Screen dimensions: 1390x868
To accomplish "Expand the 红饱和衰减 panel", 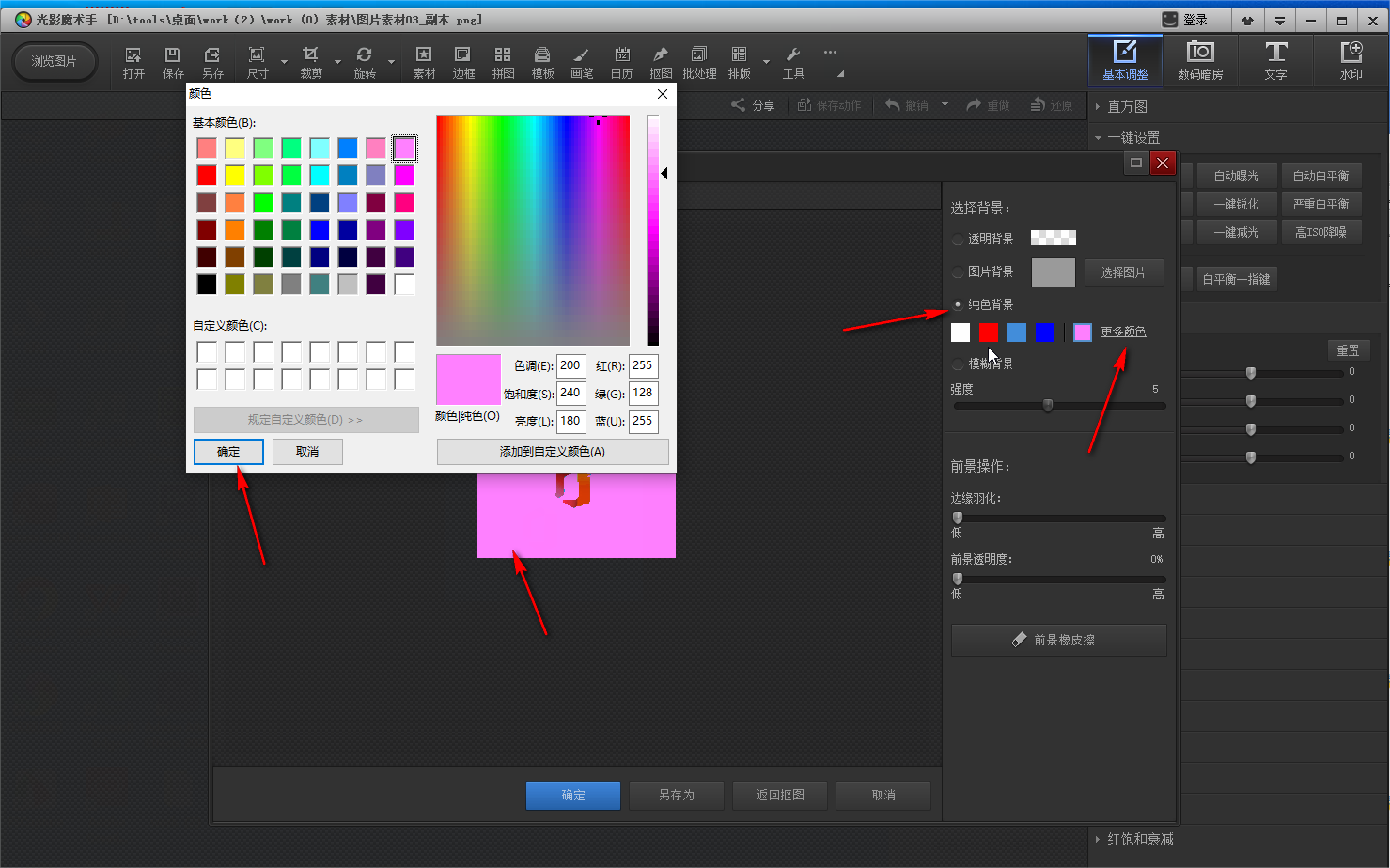I will pyautogui.click(x=1139, y=839).
